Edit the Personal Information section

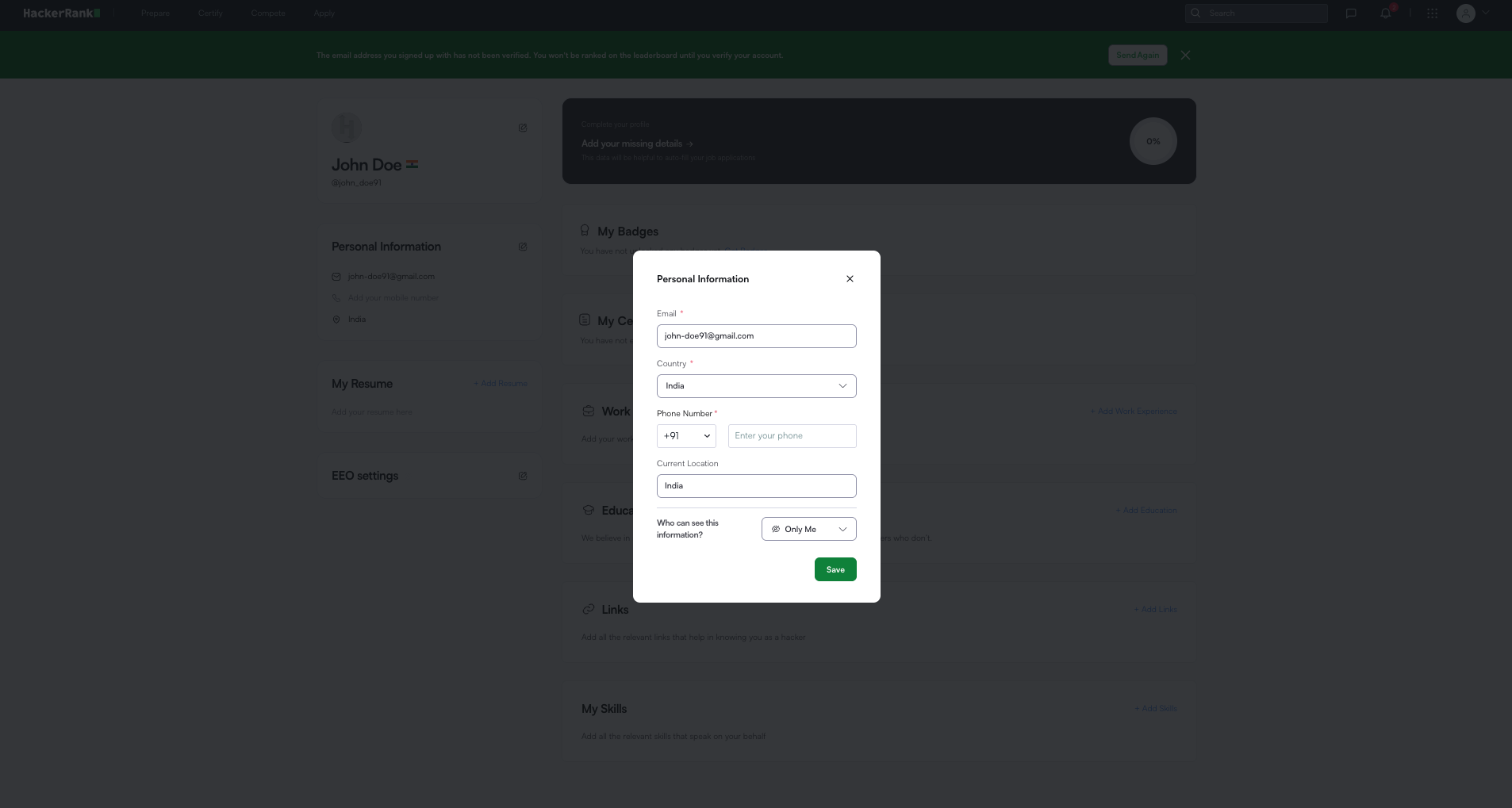[523, 247]
